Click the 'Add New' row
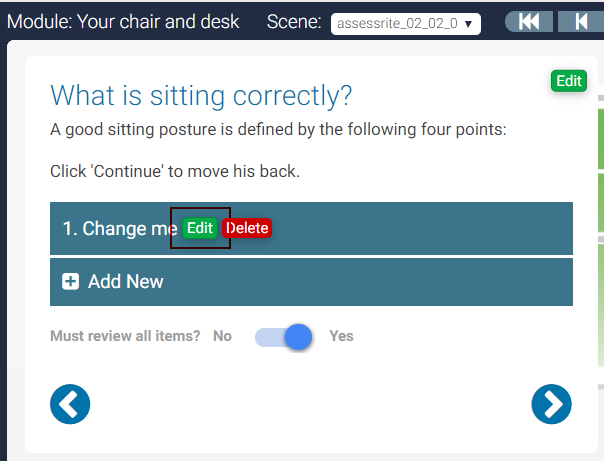604x461 pixels. click(x=311, y=282)
